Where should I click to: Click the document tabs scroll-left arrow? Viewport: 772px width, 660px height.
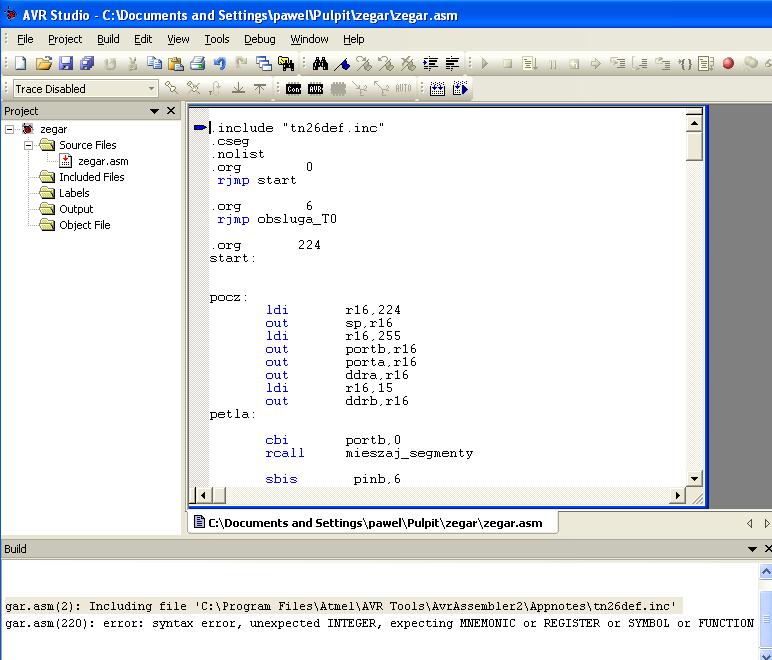coord(749,523)
